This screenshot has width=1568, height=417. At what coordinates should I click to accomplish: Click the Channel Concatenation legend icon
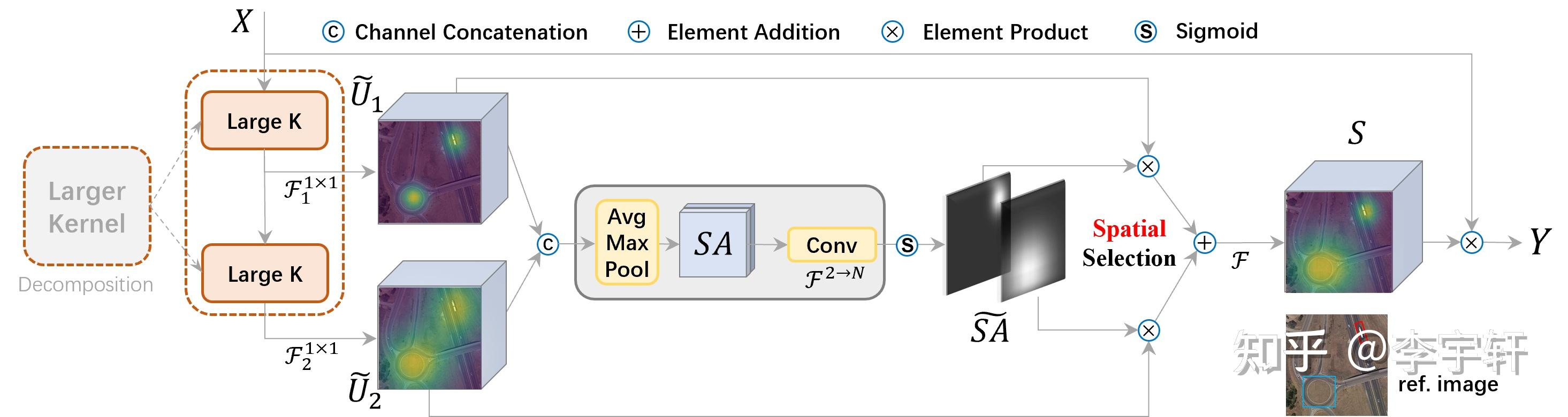(x=333, y=32)
